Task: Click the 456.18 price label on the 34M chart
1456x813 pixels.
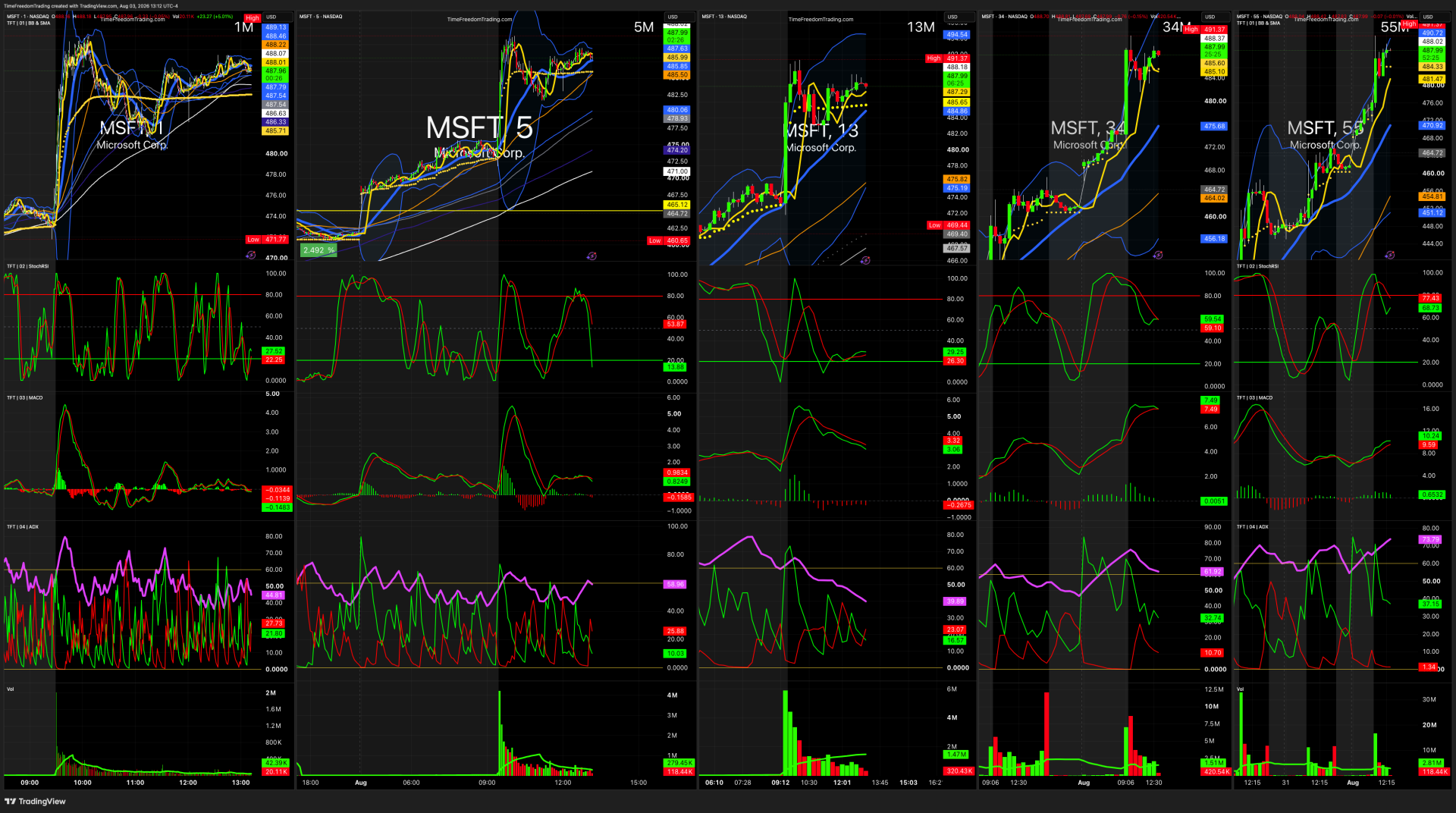Action: coord(1214,239)
